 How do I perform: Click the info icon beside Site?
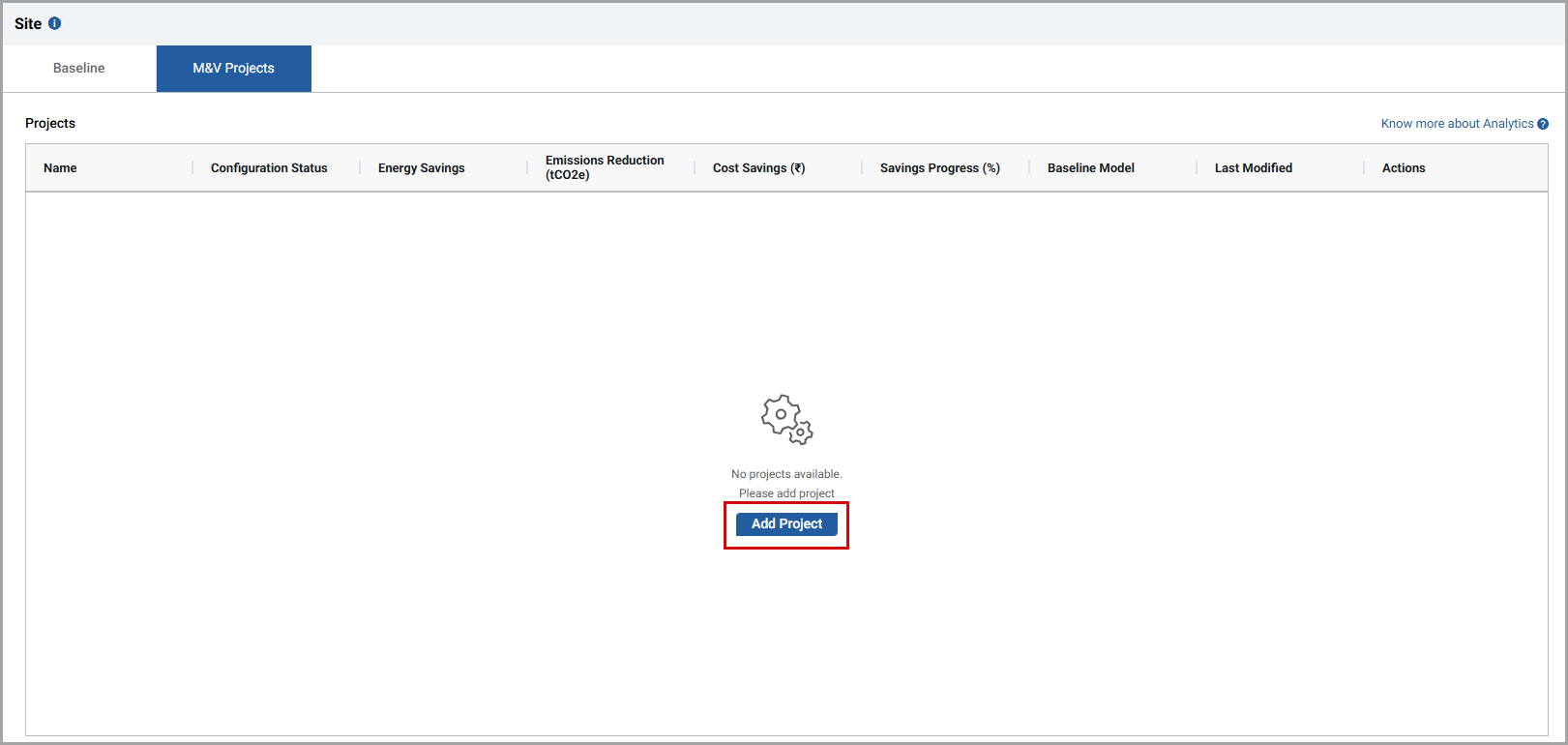tap(54, 23)
